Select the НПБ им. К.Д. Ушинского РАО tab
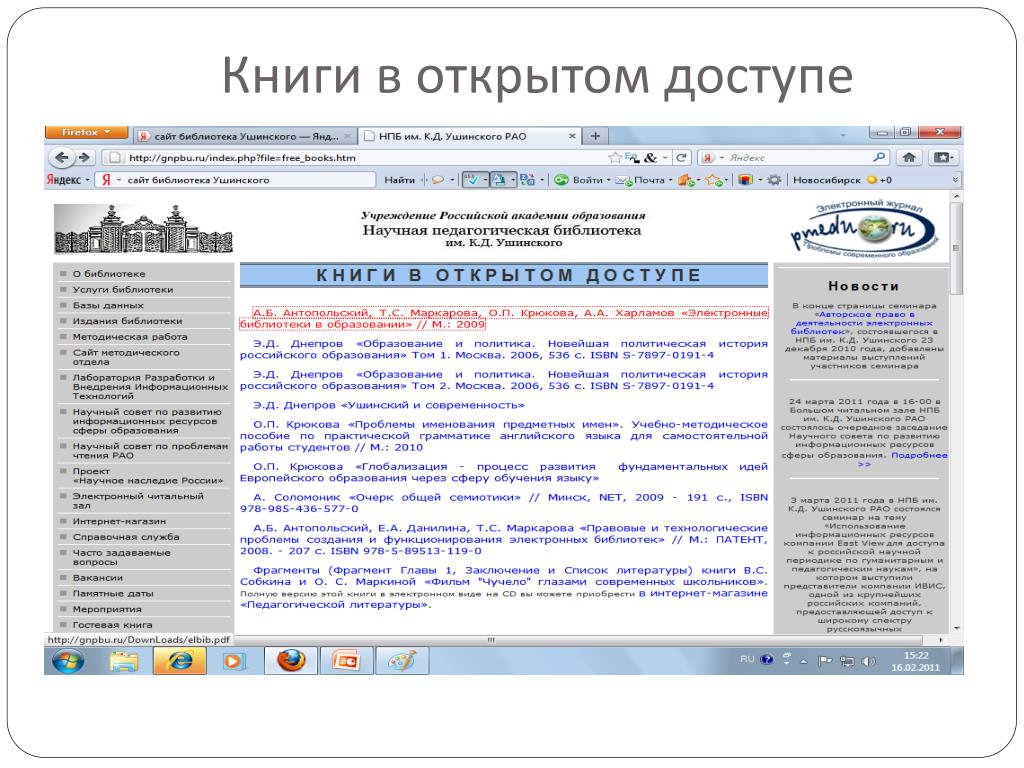The width and height of the screenshot is (1024, 768). tap(469, 136)
